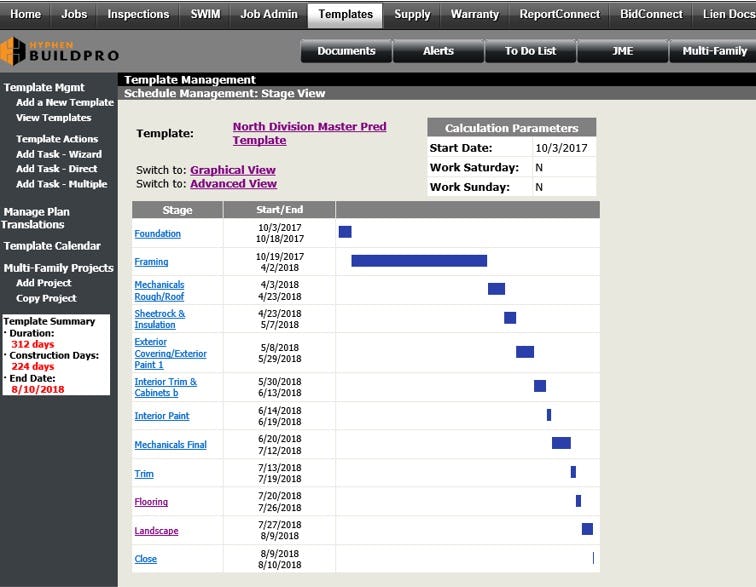The image size is (756, 587).
Task: Open Manage Plan Translations
Action: [35, 218]
